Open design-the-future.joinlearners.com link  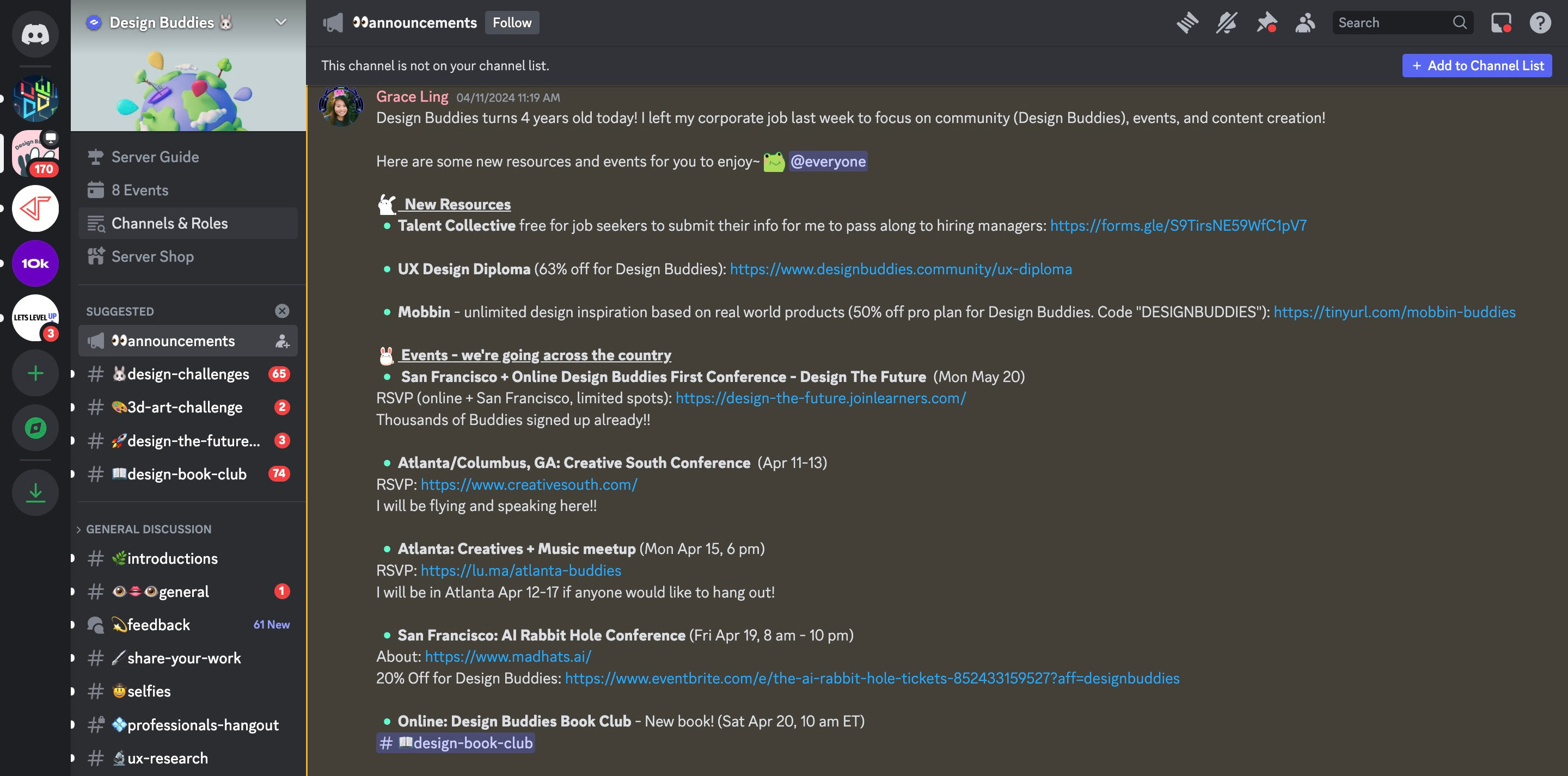tap(820, 398)
